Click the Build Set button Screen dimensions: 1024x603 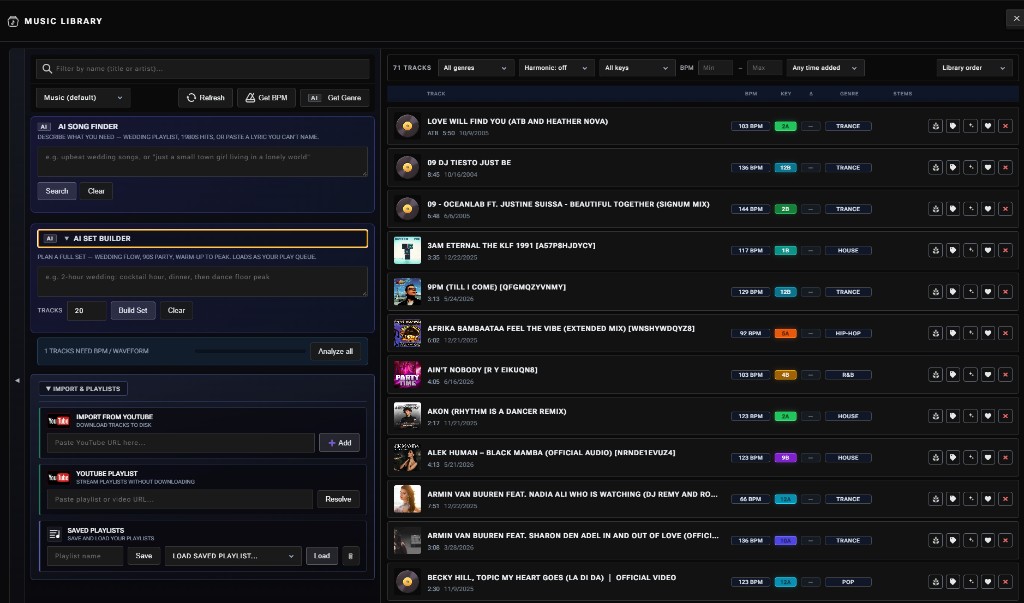point(133,310)
